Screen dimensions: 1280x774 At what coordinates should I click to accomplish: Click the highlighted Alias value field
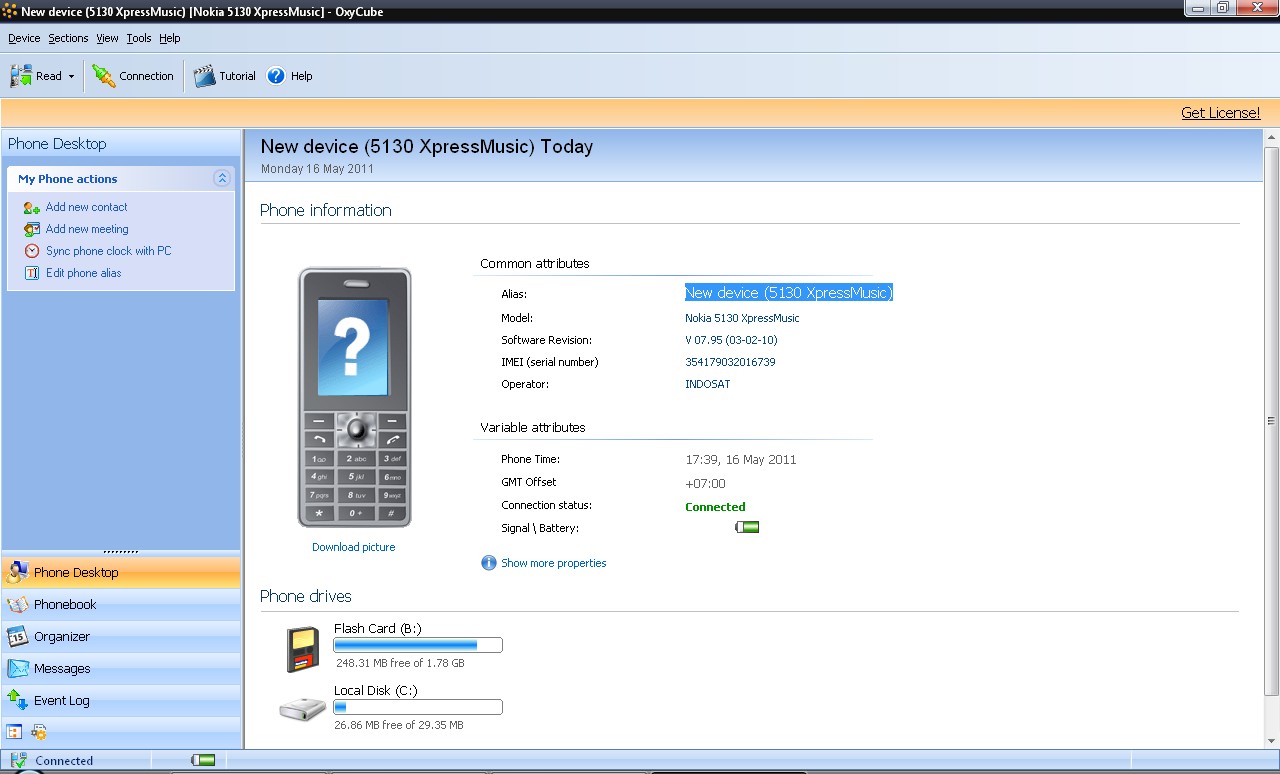pos(788,293)
